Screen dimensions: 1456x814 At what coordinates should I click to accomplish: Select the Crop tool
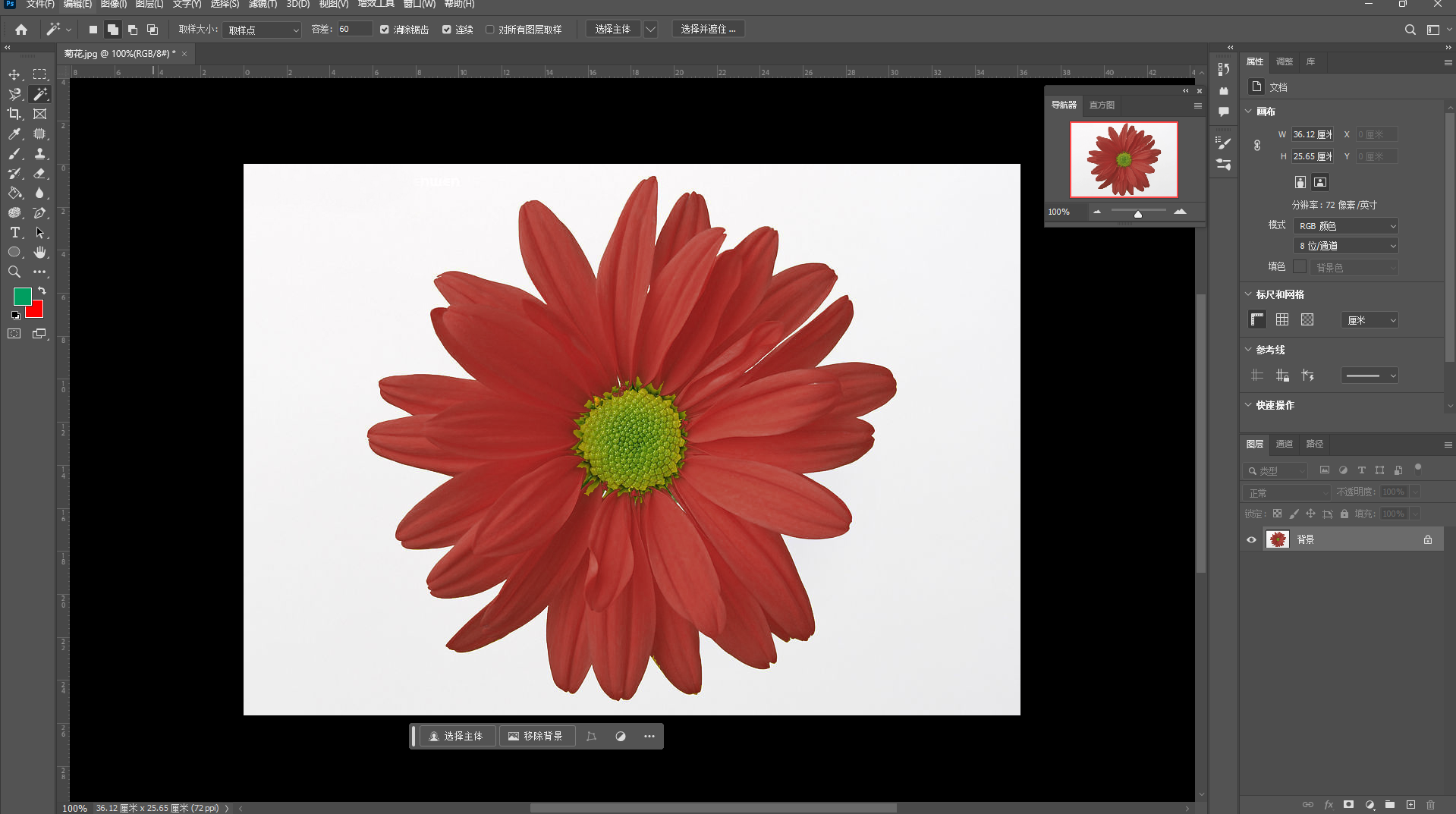[14, 114]
